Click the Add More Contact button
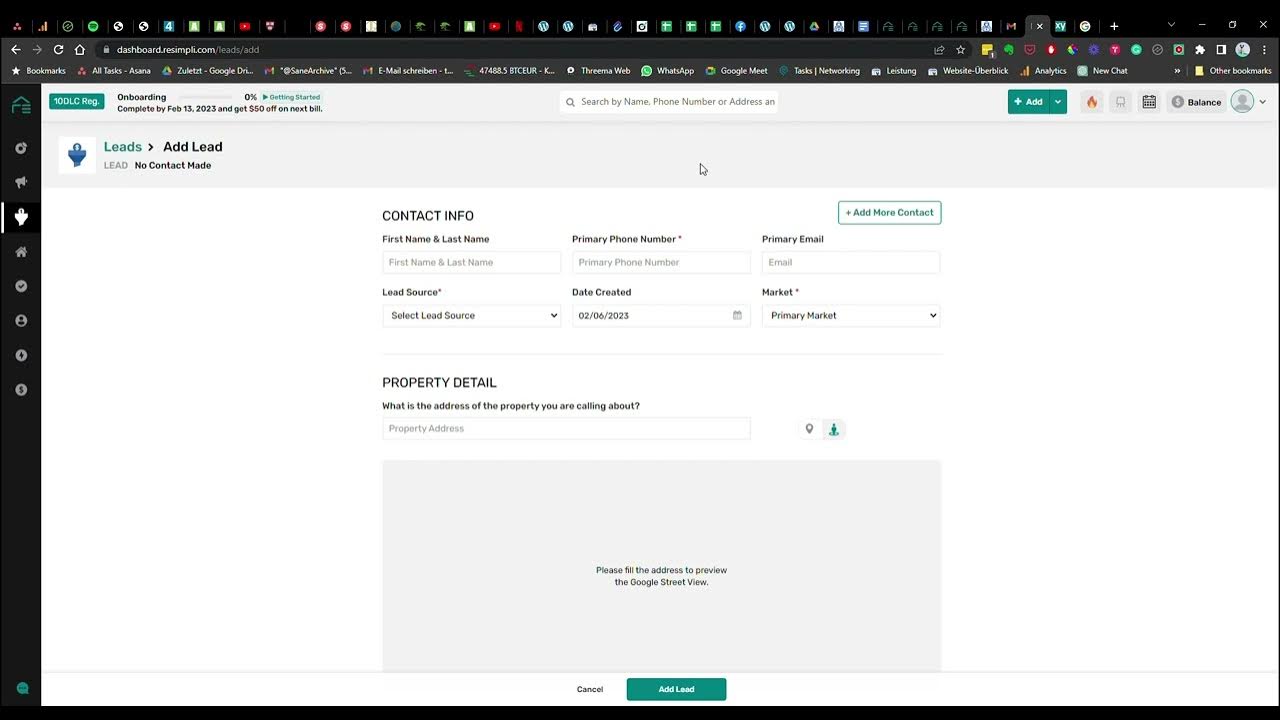 click(x=889, y=213)
